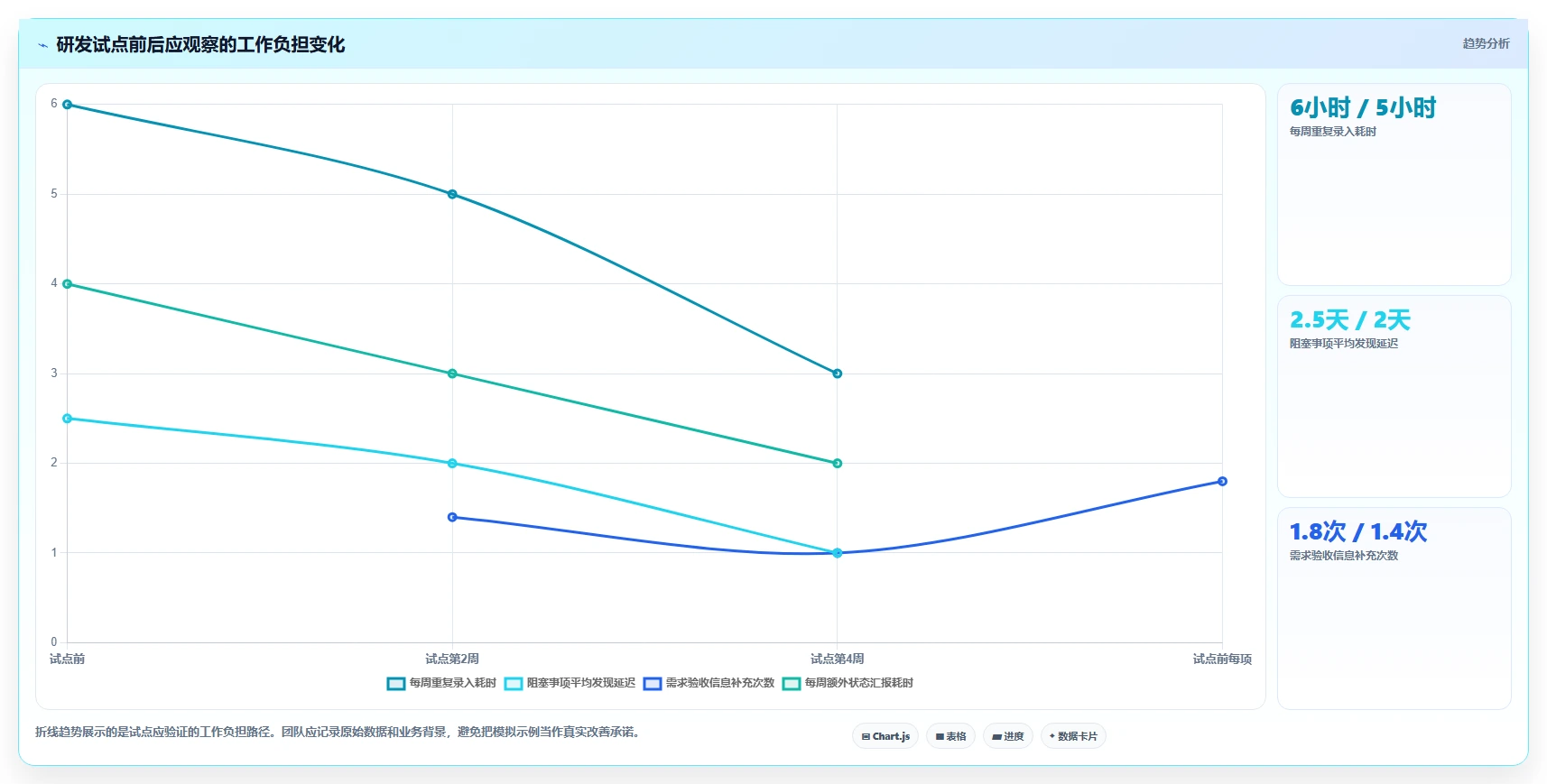Click the 每周重复录入耗时 point at 试点第4周 (value 3)
Screen dimensions: 1547x784
click(x=837, y=374)
